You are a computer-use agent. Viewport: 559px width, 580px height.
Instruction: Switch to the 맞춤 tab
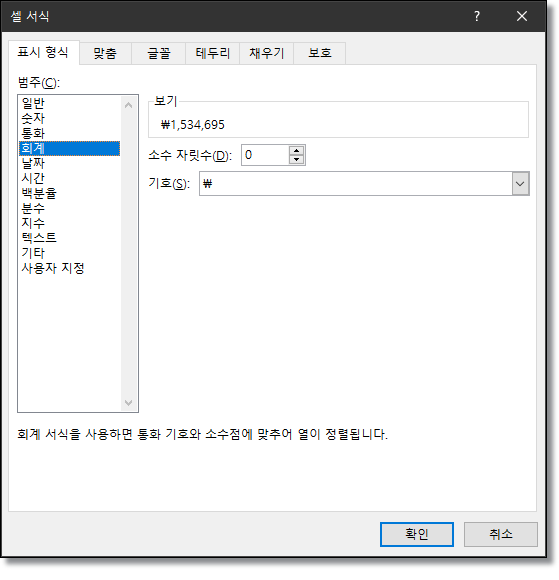point(105,53)
